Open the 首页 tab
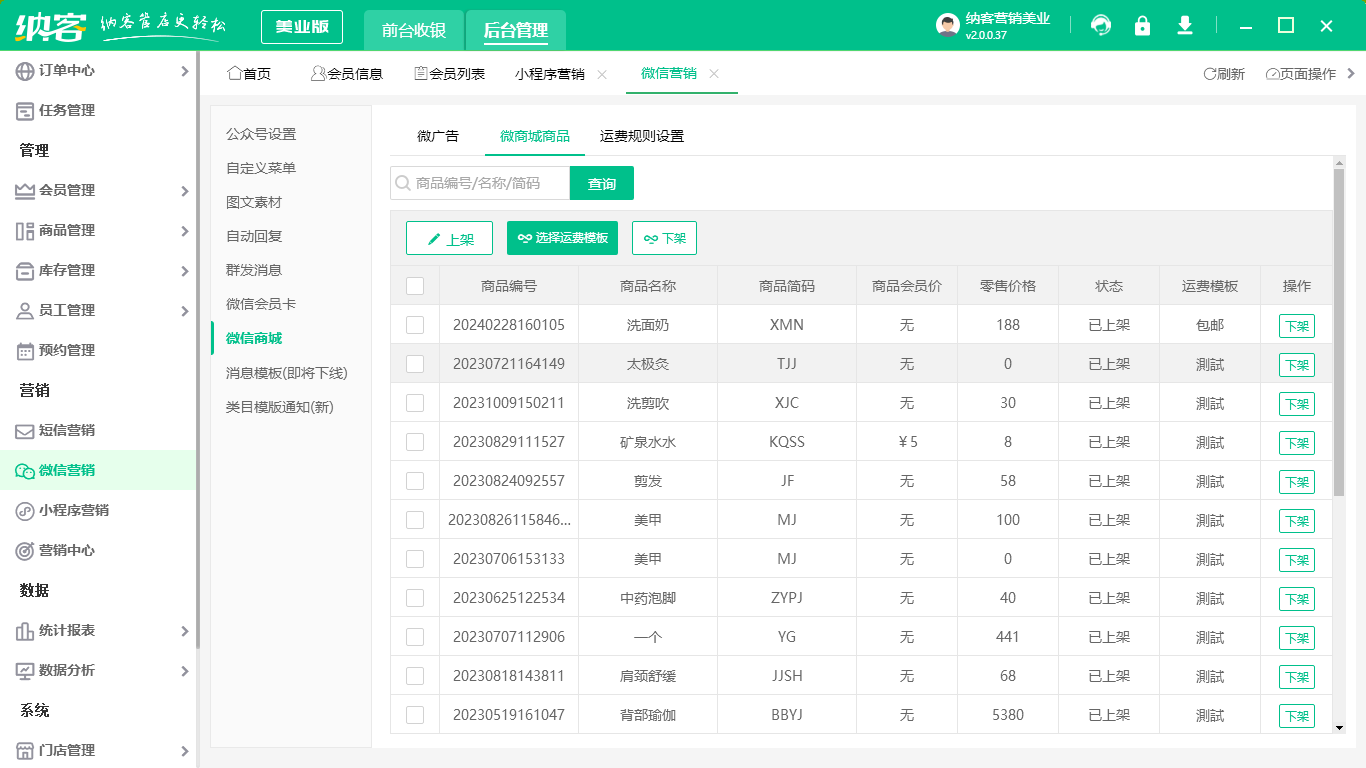The width and height of the screenshot is (1366, 768). pos(249,74)
